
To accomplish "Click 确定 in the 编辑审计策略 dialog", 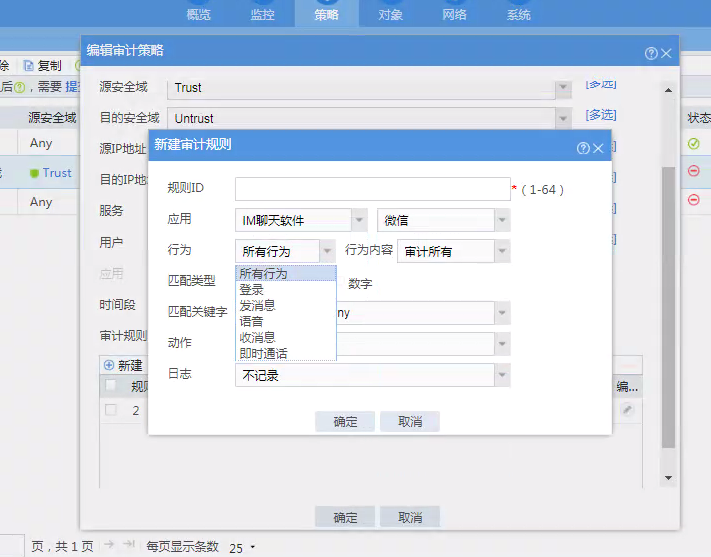I will (345, 517).
